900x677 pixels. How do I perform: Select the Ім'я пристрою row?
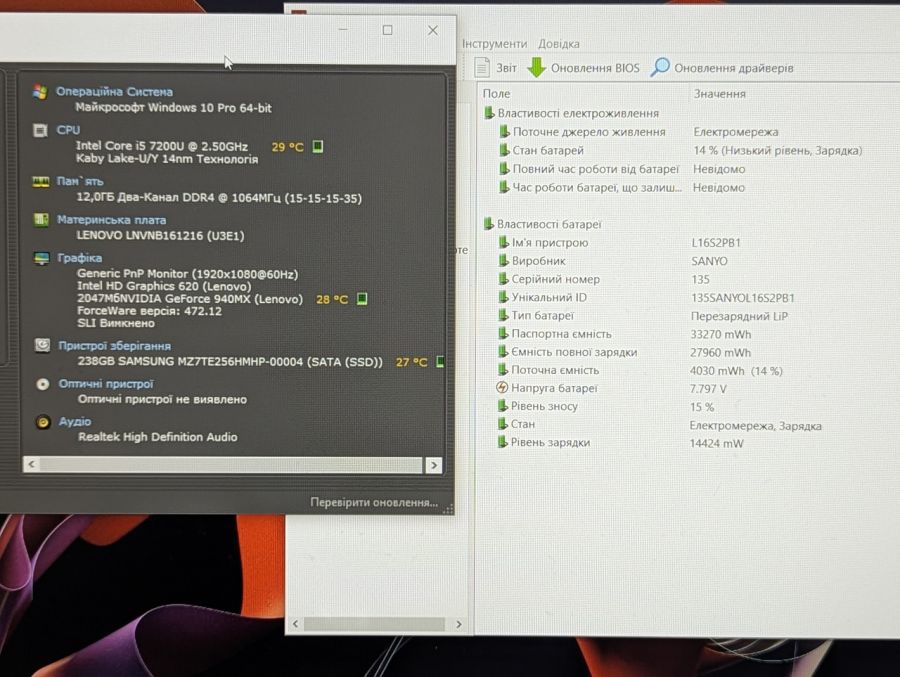pyautogui.click(x=619, y=242)
